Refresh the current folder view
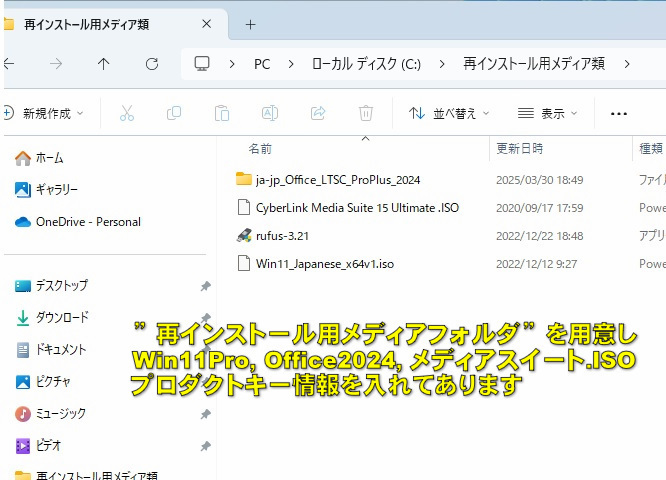Viewport: 666px width, 480px height. click(152, 64)
